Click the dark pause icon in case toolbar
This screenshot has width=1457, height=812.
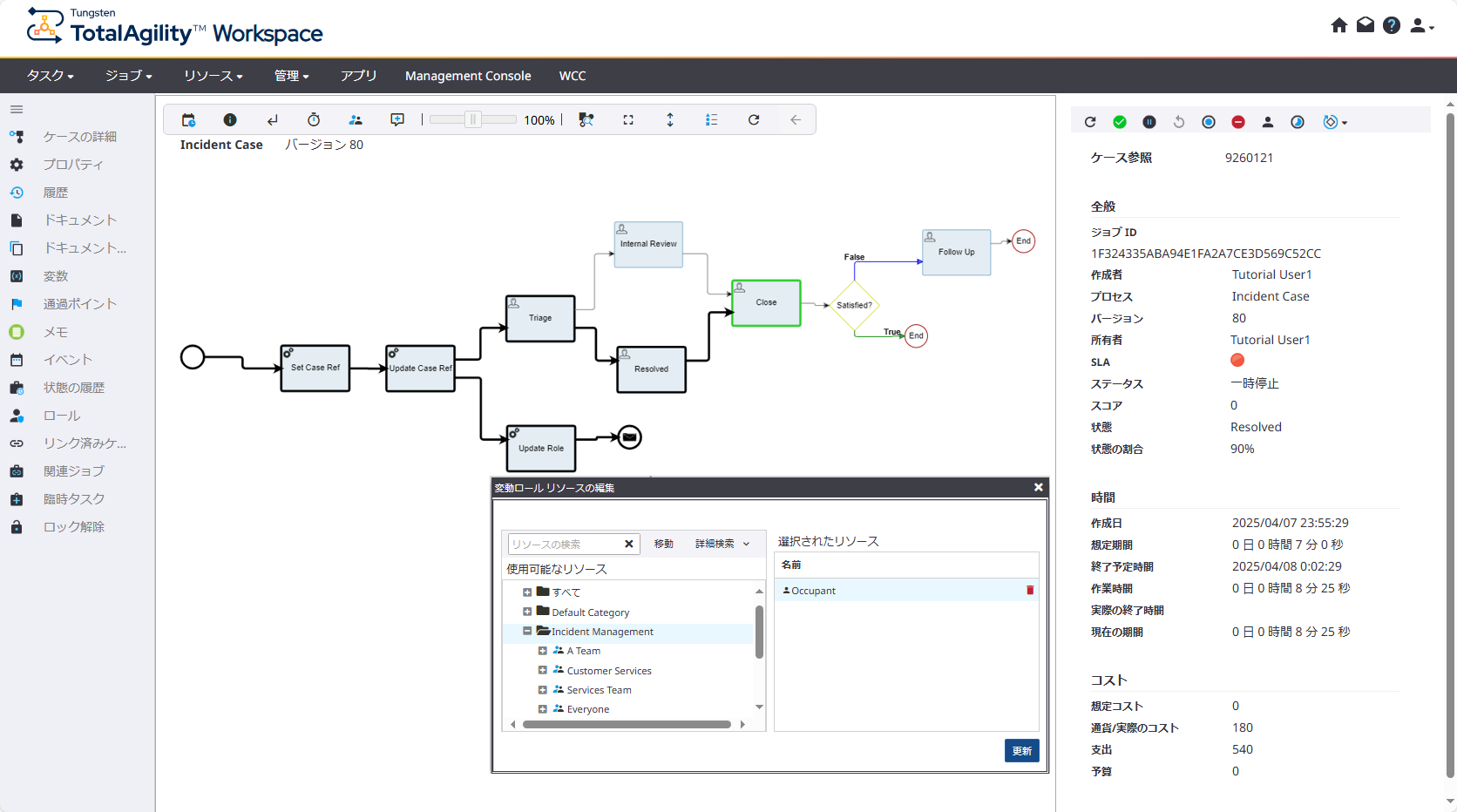[x=1149, y=122]
